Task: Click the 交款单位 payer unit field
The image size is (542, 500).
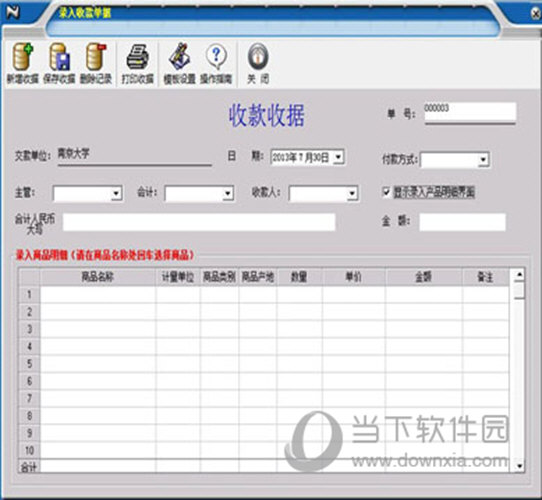Action: tap(134, 155)
